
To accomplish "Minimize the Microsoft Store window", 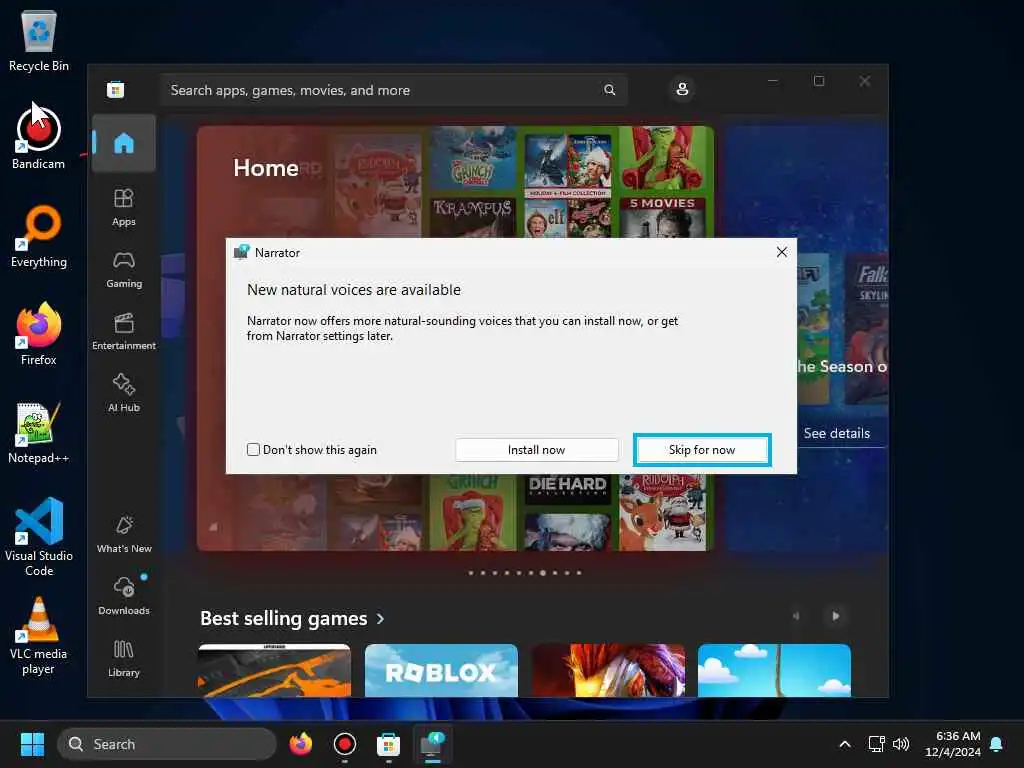I will pyautogui.click(x=773, y=81).
